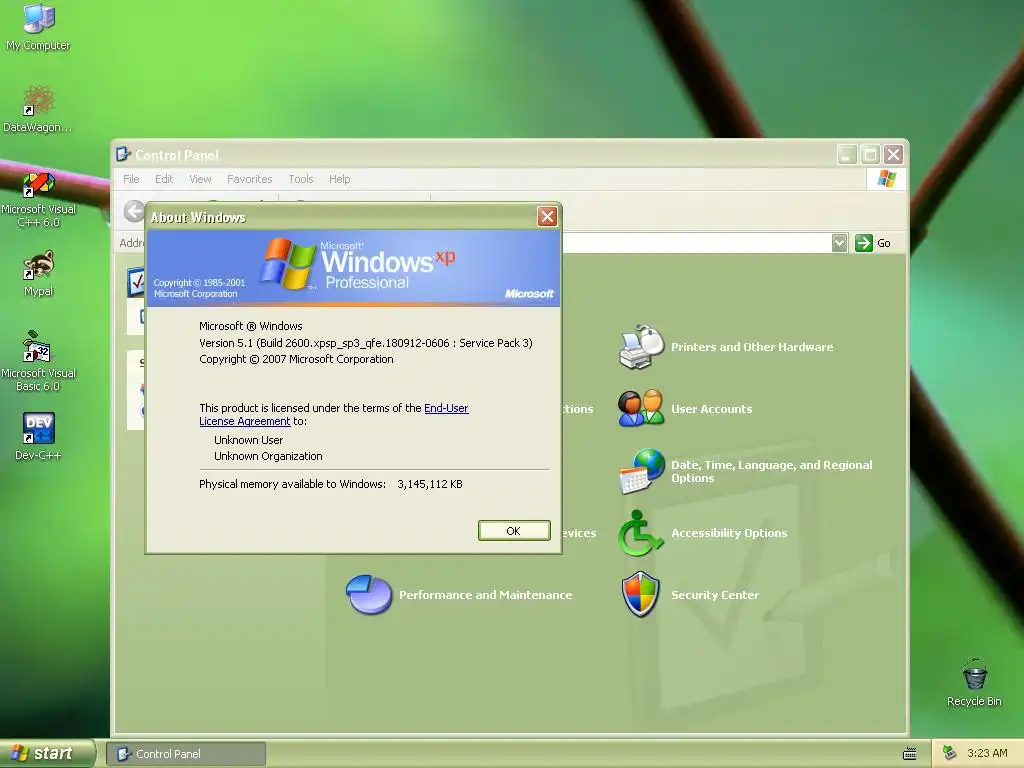Screen dimensions: 1024x768
Task: Click the system tray icon beside the clock
Action: [x=950, y=753]
